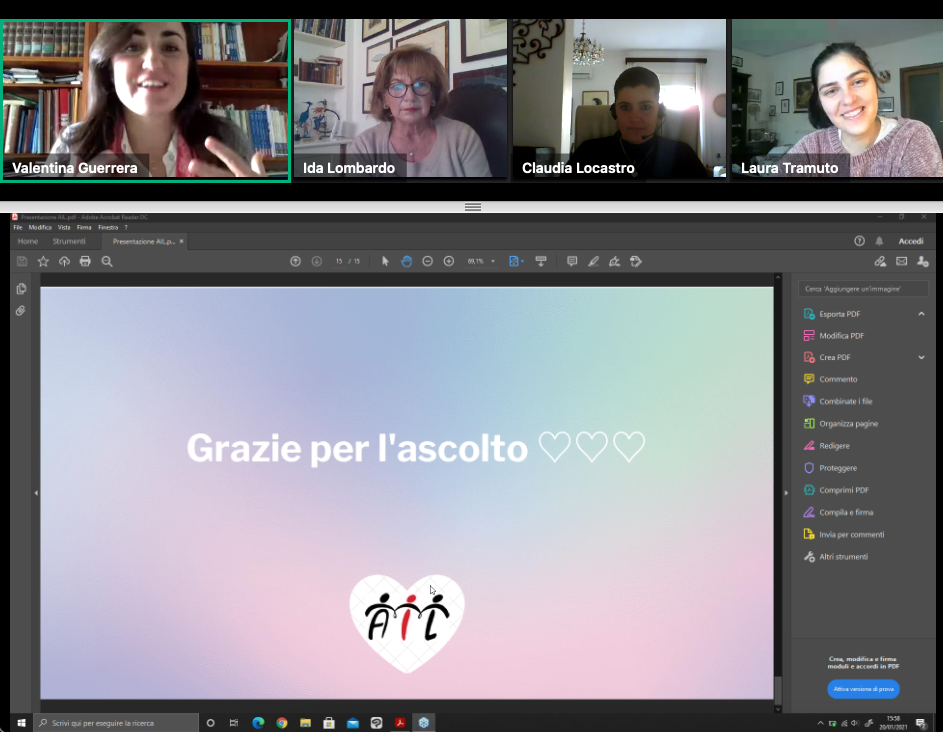Expand the left navigation pane arrow
This screenshot has height=732, width=943.
point(36,493)
